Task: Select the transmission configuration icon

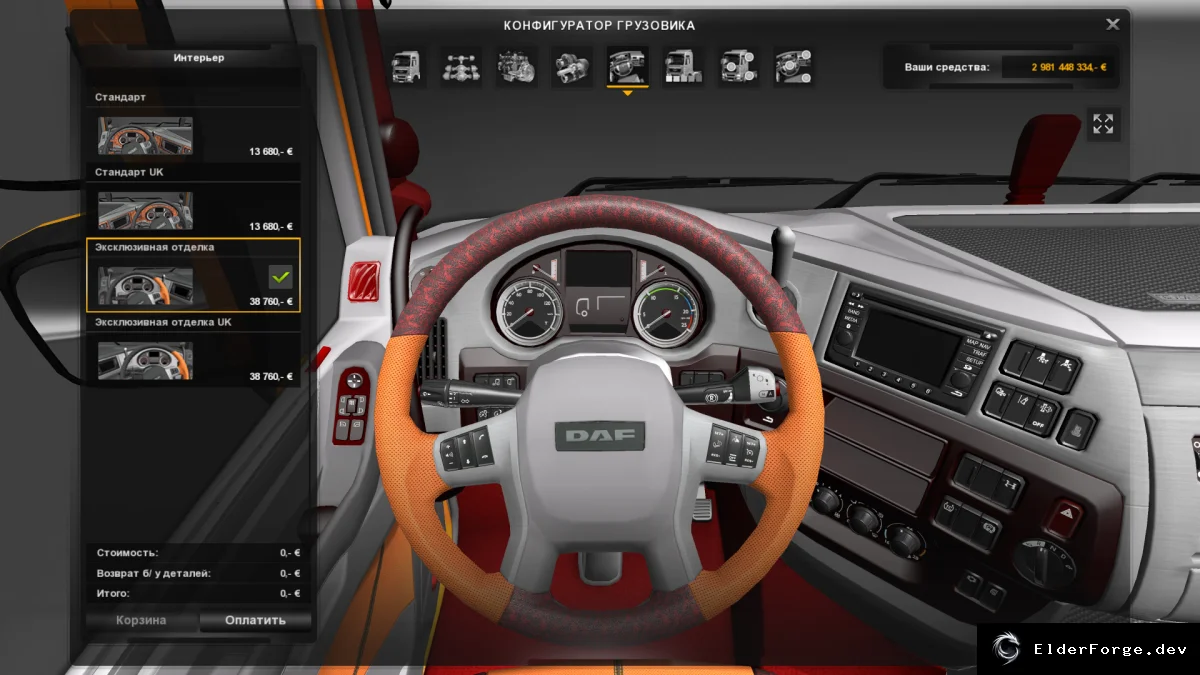Action: (x=572, y=67)
